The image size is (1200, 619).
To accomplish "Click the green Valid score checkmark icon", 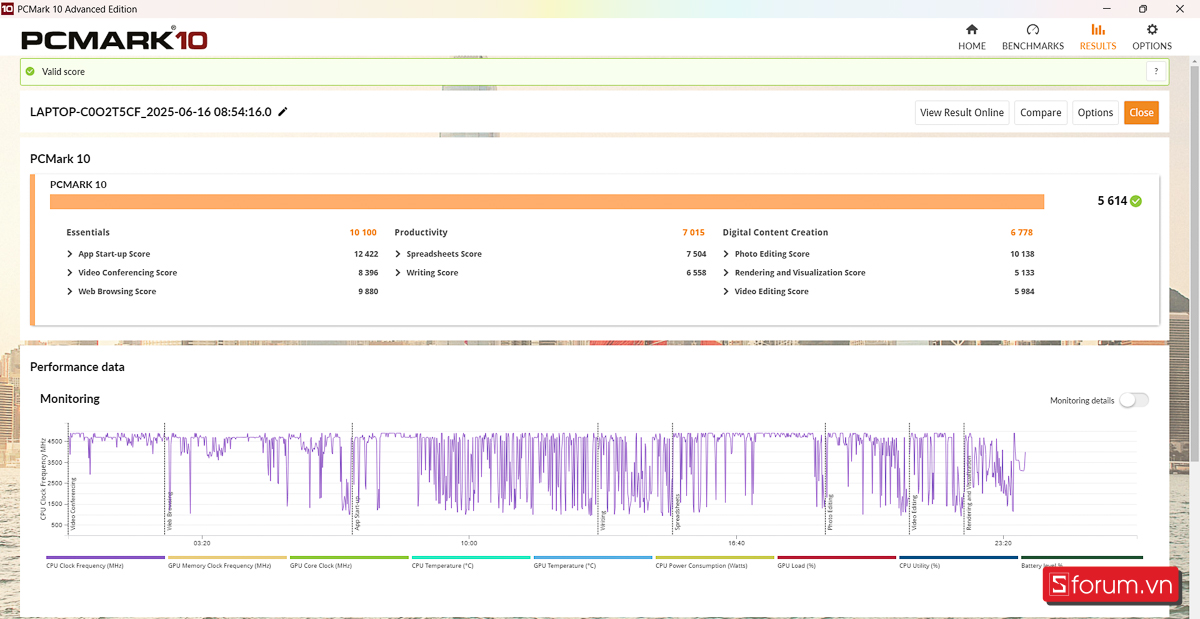I will click(x=30, y=71).
